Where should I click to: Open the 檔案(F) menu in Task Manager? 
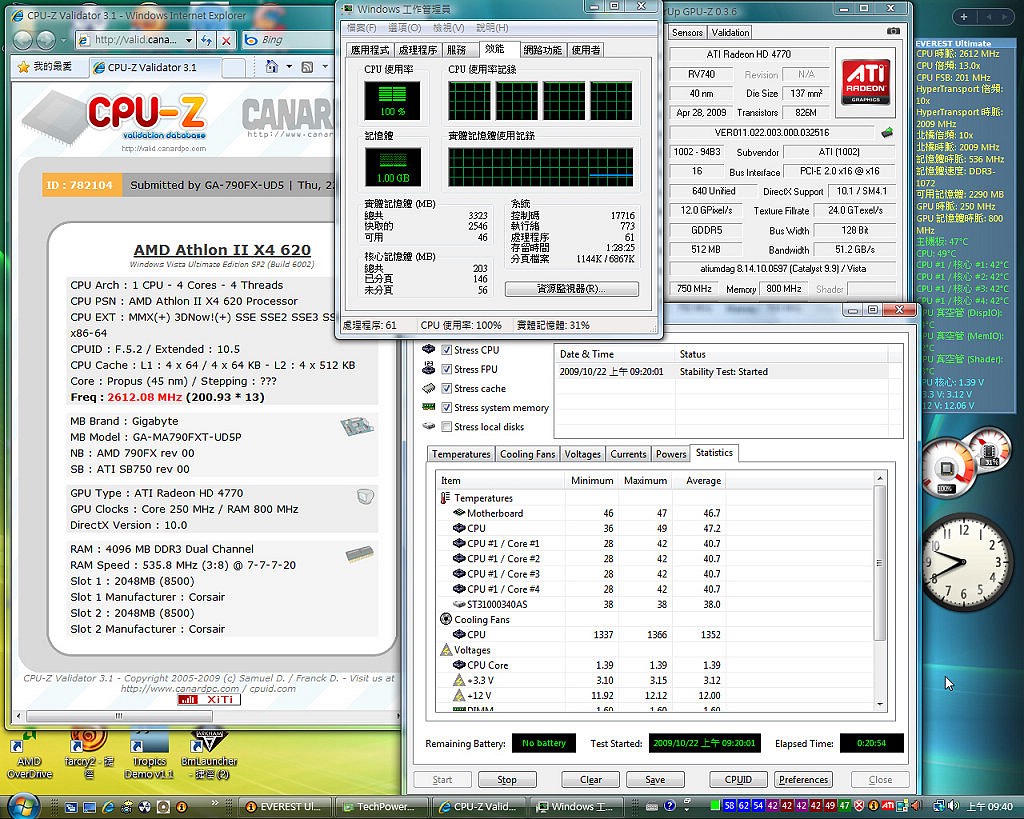point(361,27)
